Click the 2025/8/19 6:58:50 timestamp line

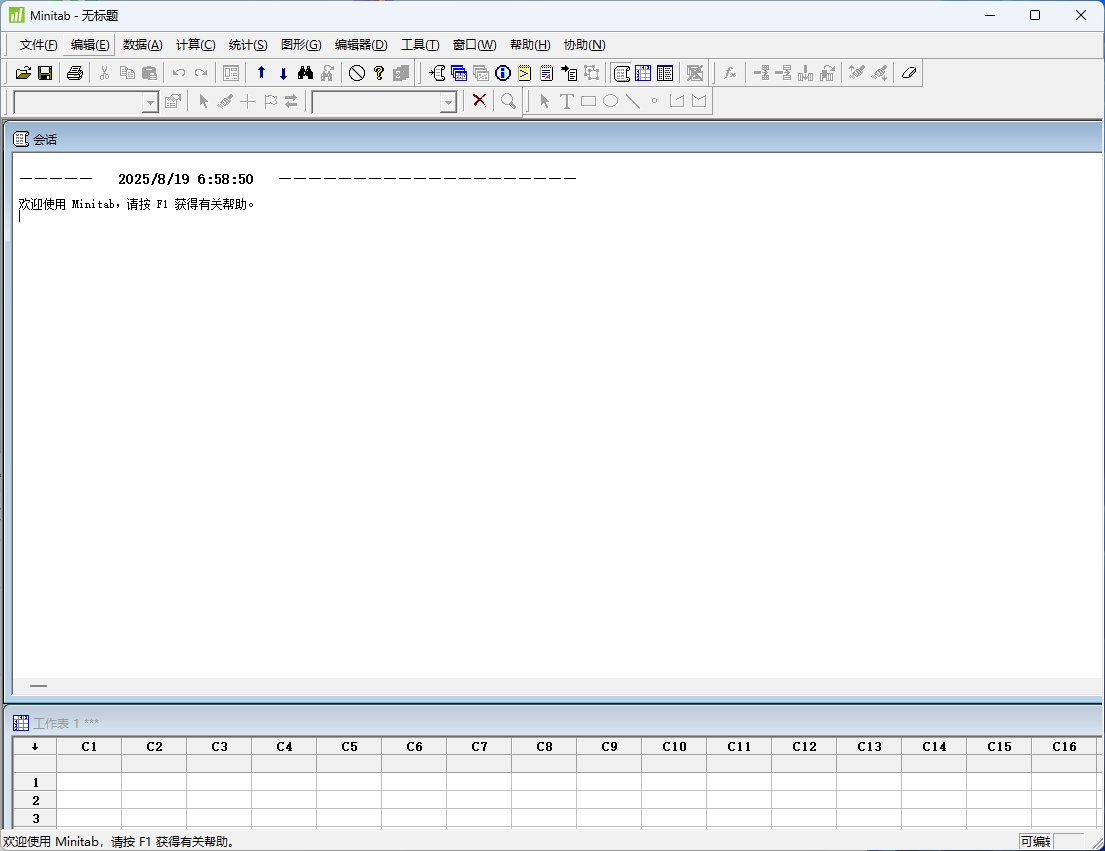coord(185,179)
